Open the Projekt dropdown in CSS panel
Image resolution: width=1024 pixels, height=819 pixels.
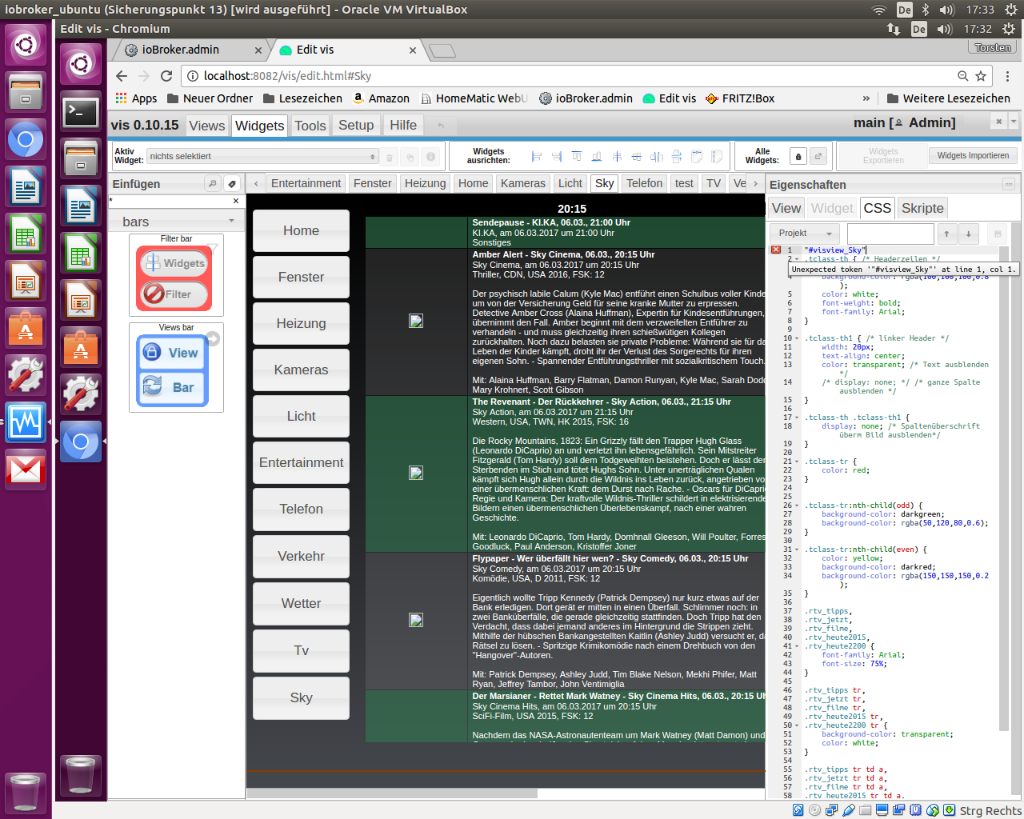point(805,233)
